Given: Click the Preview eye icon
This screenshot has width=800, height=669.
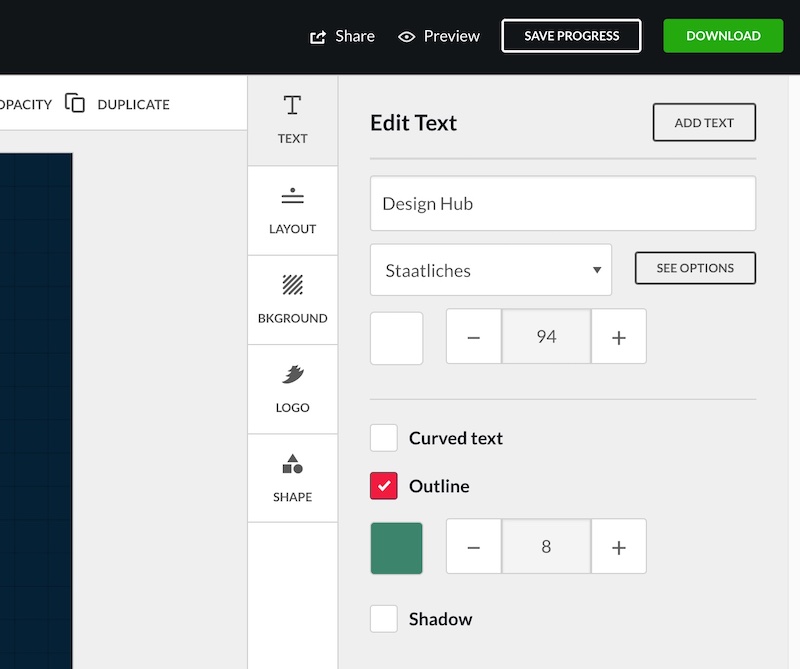Looking at the screenshot, I should (406, 37).
